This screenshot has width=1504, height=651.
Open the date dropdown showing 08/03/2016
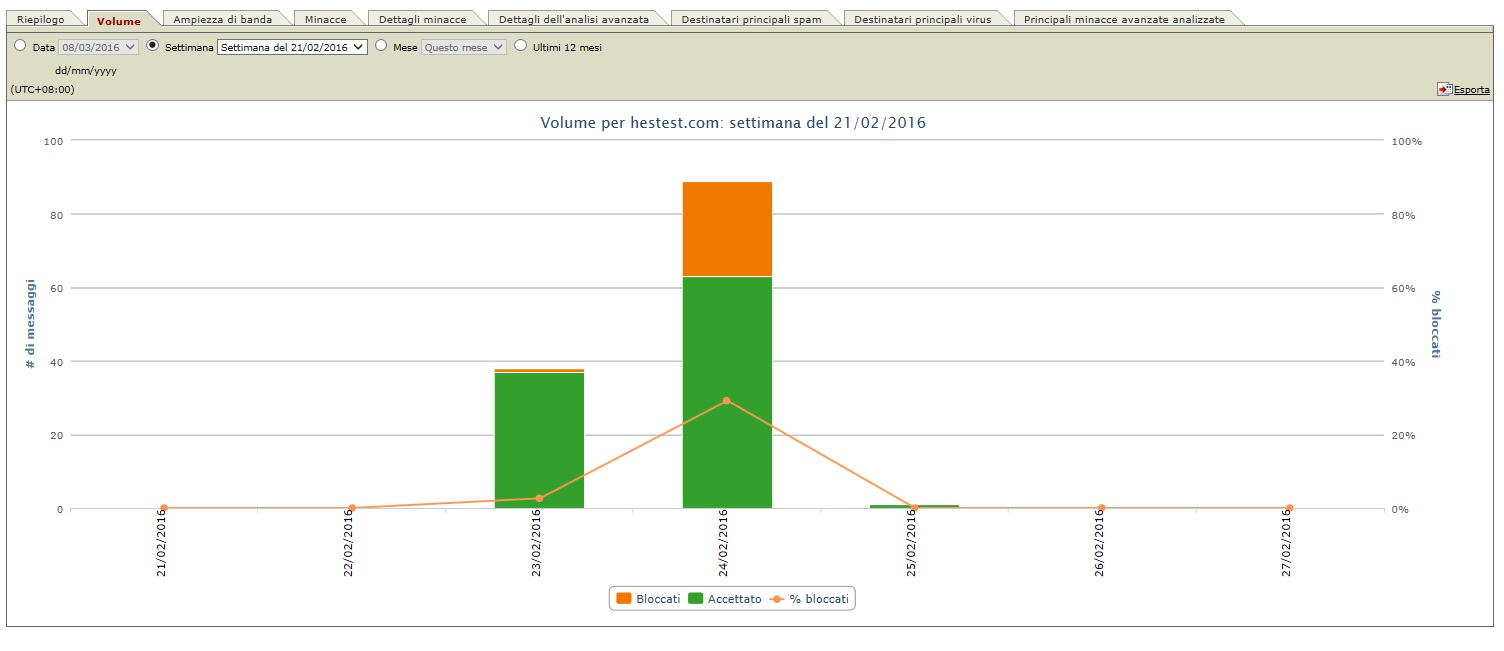click(98, 47)
